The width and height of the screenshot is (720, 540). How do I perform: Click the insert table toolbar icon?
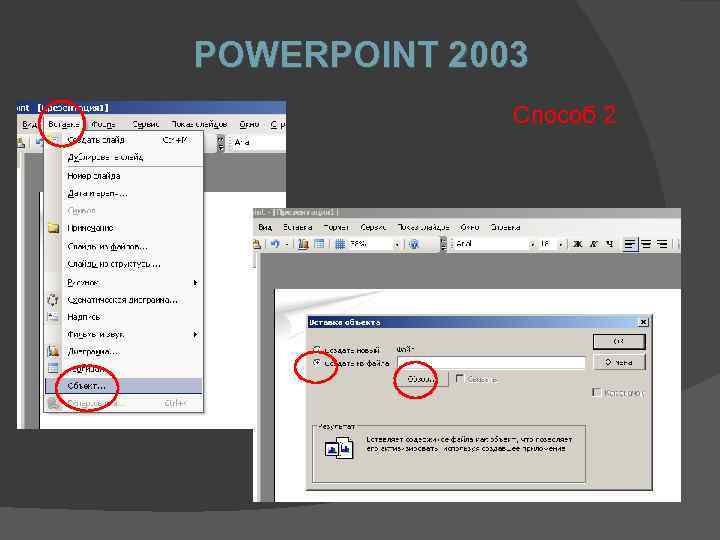319,244
